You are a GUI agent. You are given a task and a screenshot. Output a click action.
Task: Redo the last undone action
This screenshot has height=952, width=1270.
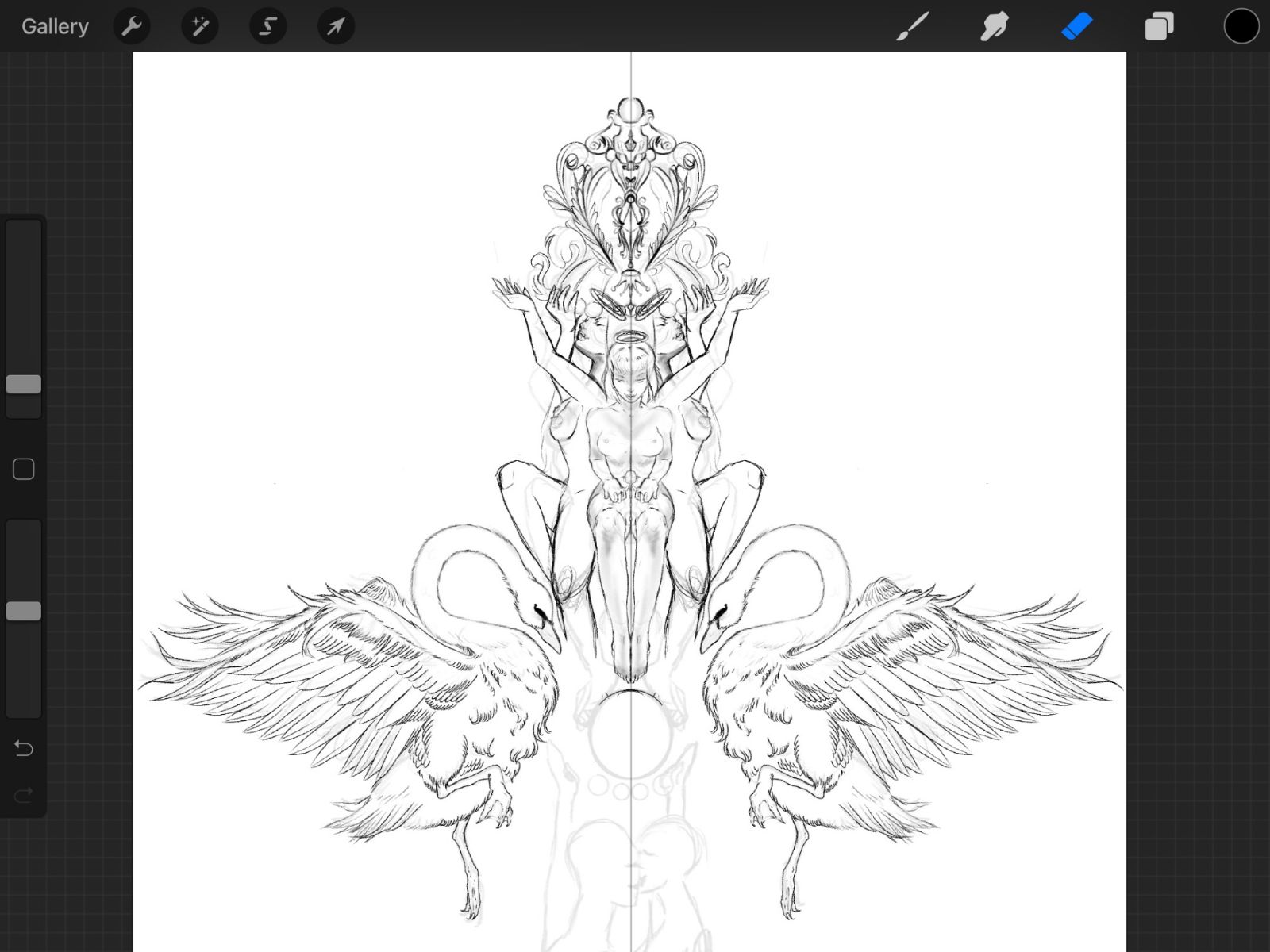click(x=24, y=794)
